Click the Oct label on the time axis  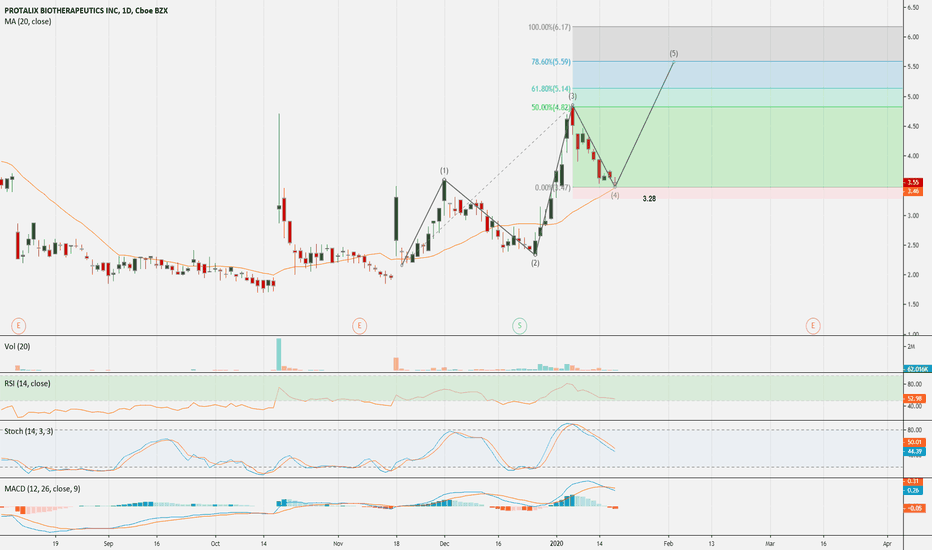click(215, 543)
